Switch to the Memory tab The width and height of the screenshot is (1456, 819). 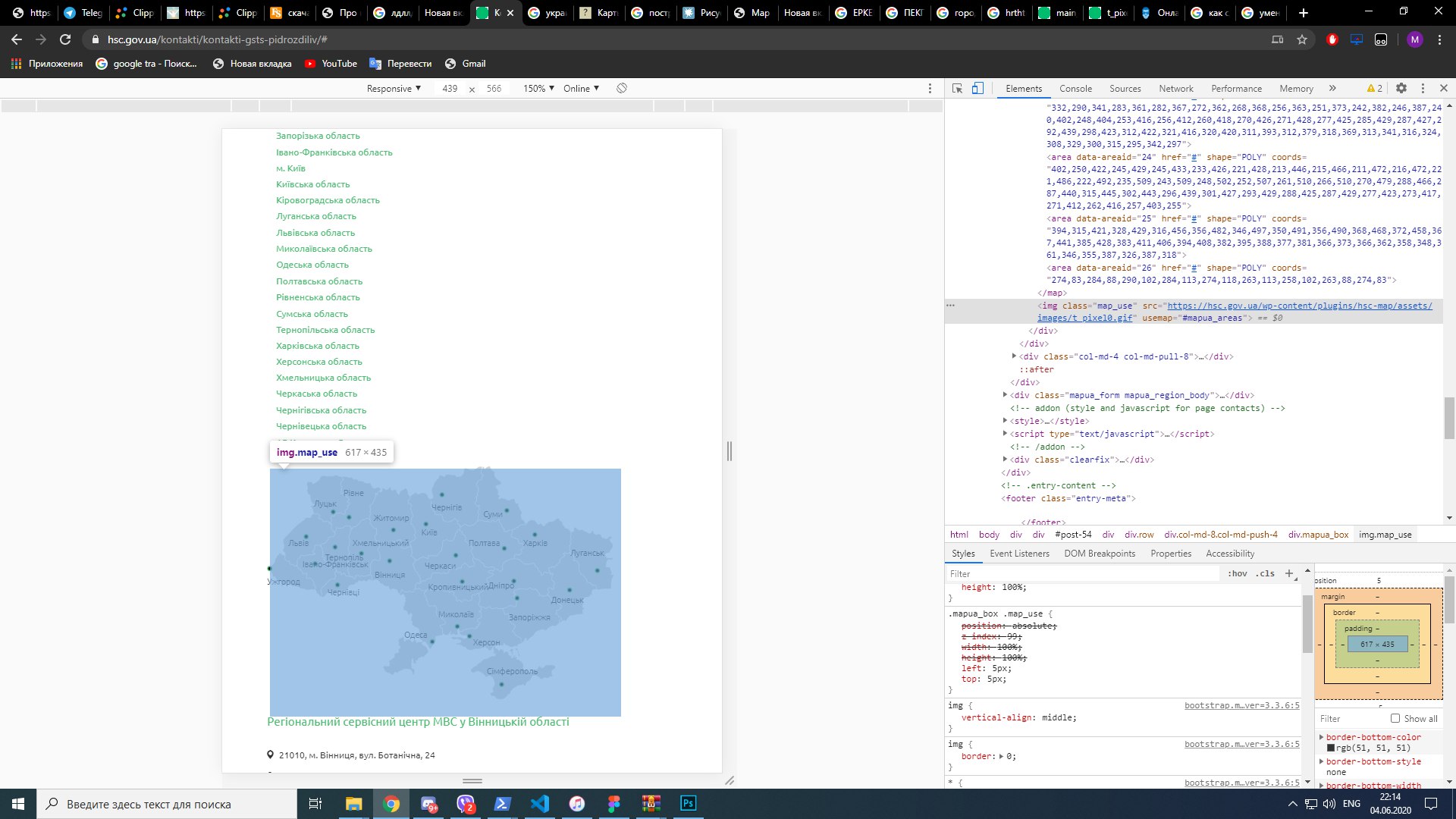1296,89
